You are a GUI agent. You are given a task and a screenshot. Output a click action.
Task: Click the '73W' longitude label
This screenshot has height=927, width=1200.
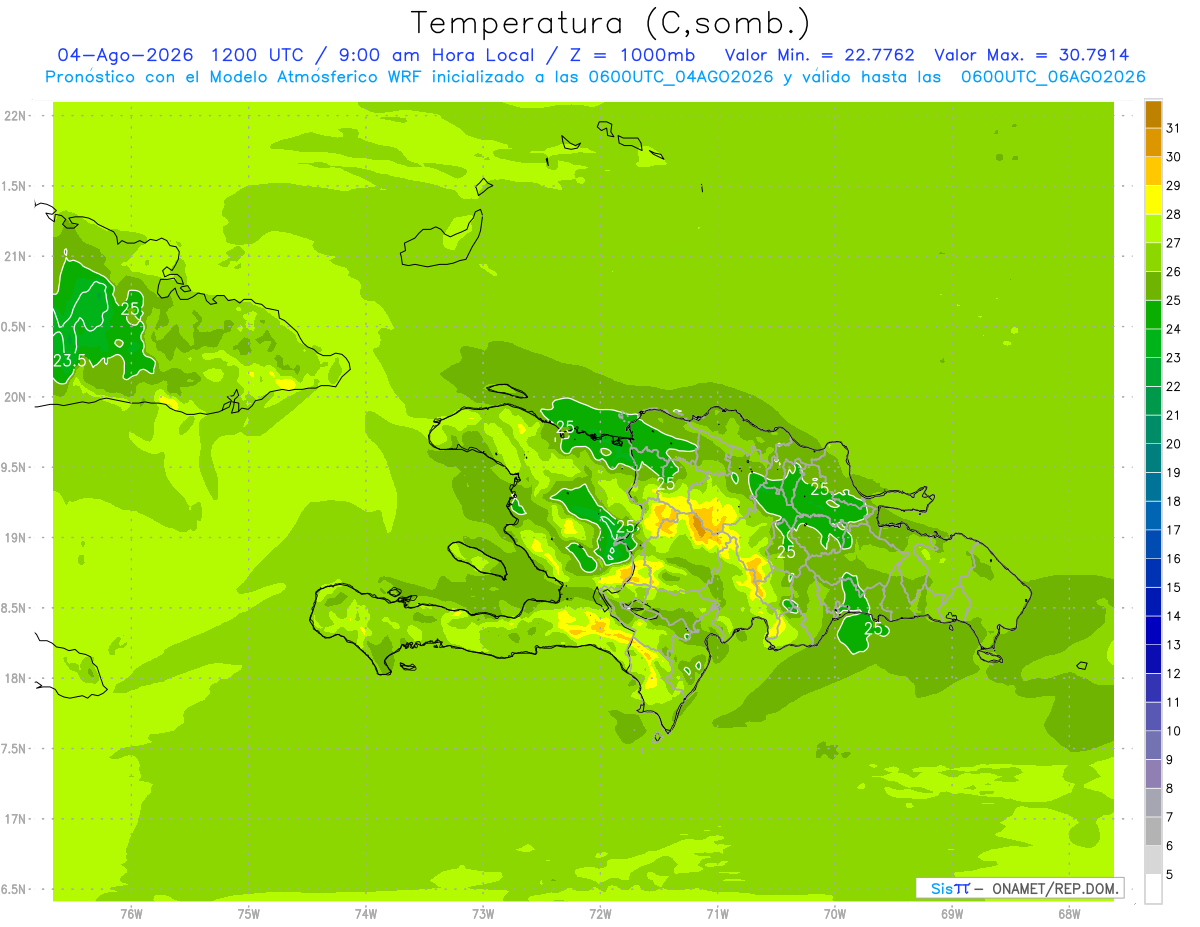(483, 913)
